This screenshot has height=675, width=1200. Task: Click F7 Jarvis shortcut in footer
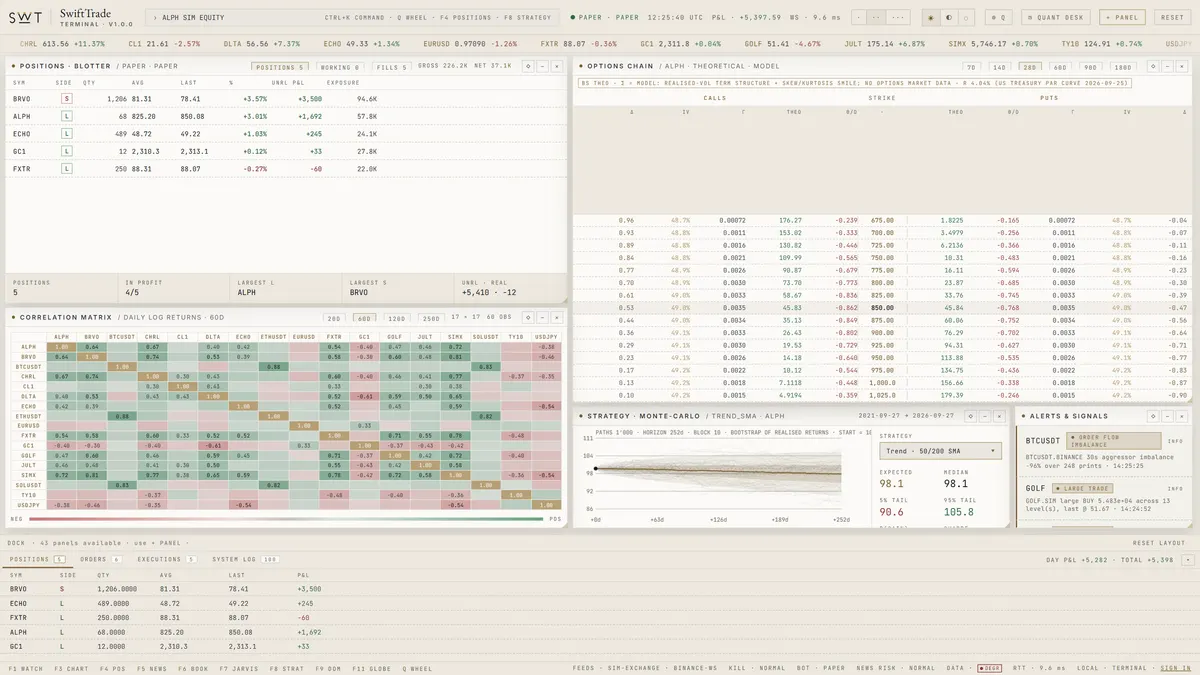tap(238, 667)
